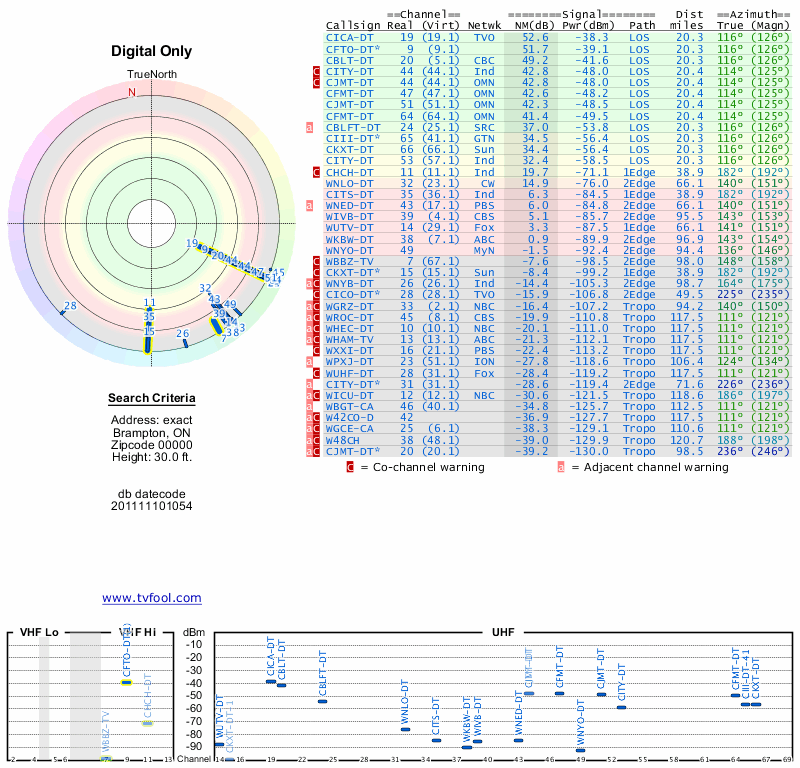
Task: Click the WNLO-DT bar in the UHF chart
Action: [406, 729]
